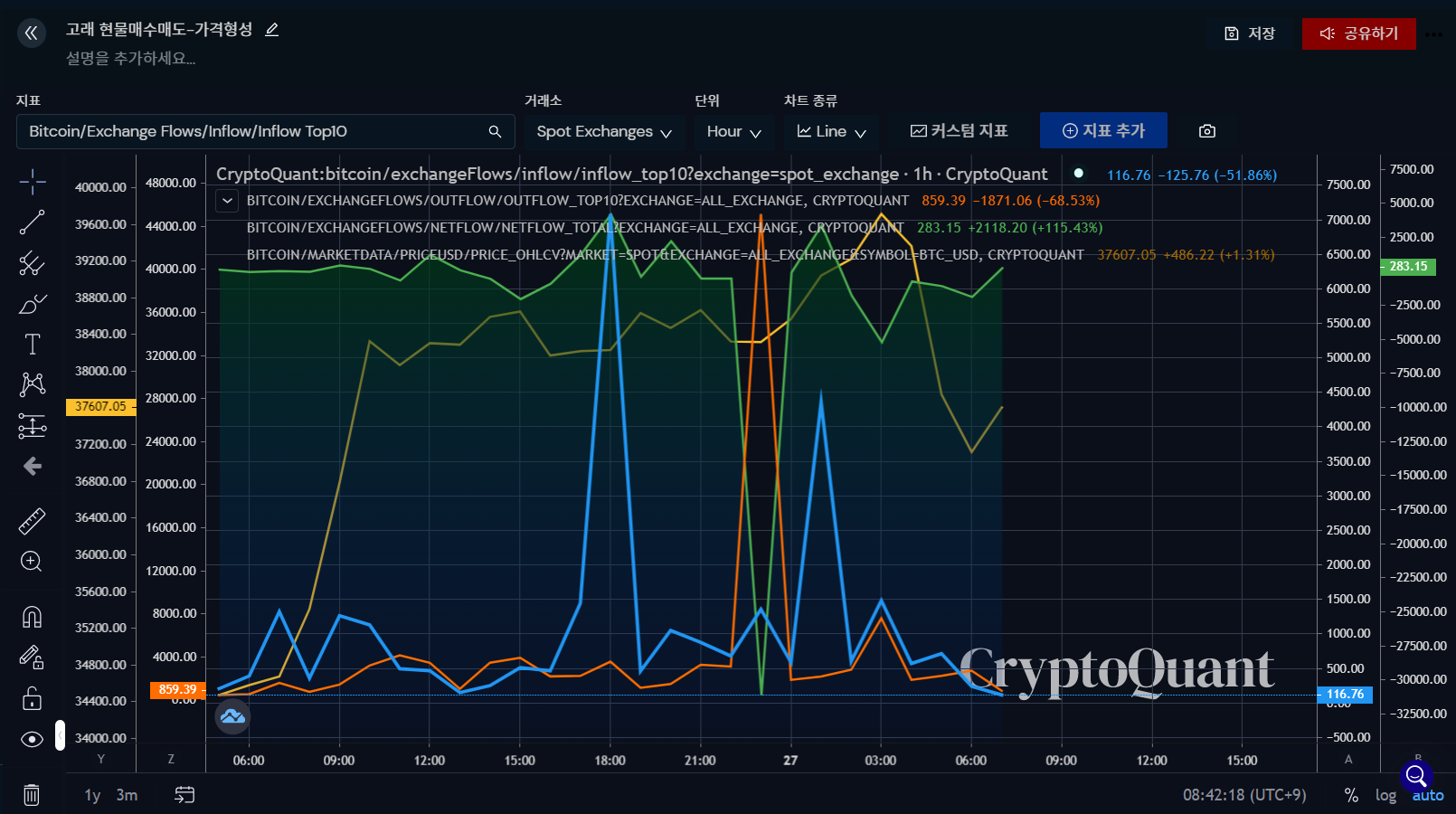Toggle auto scale mode
The height and width of the screenshot is (814, 1456).
[x=1428, y=796]
